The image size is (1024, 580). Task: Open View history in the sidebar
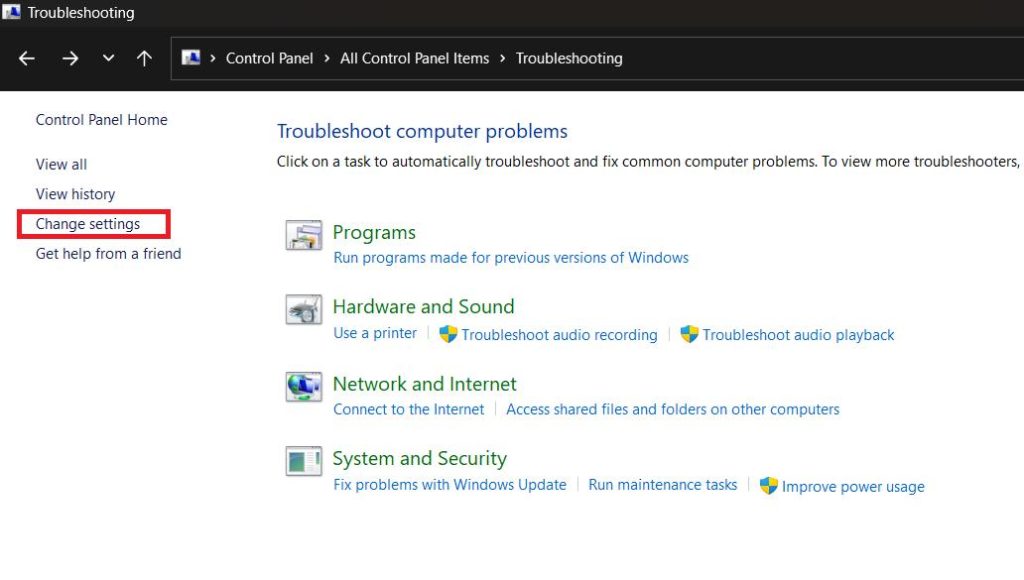tap(75, 194)
